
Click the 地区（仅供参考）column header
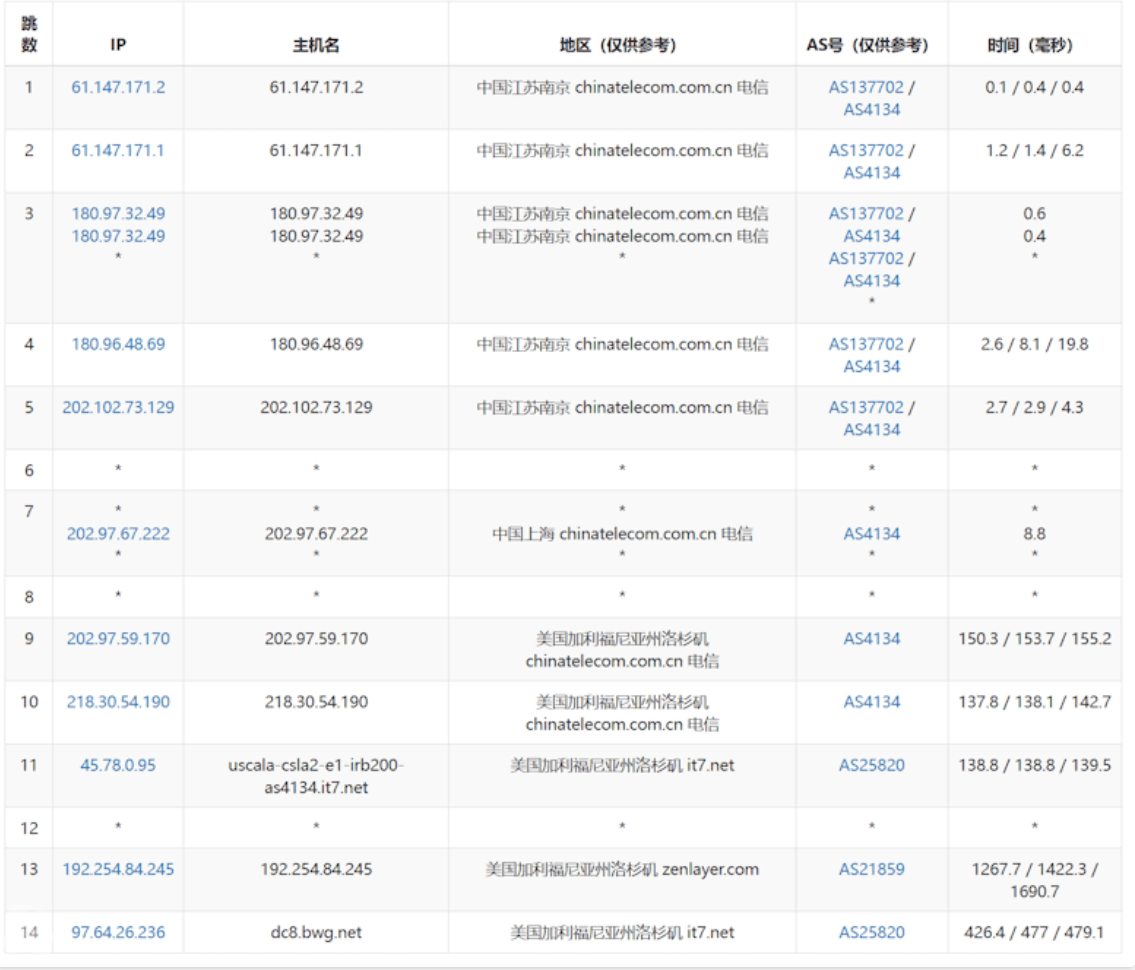[622, 45]
